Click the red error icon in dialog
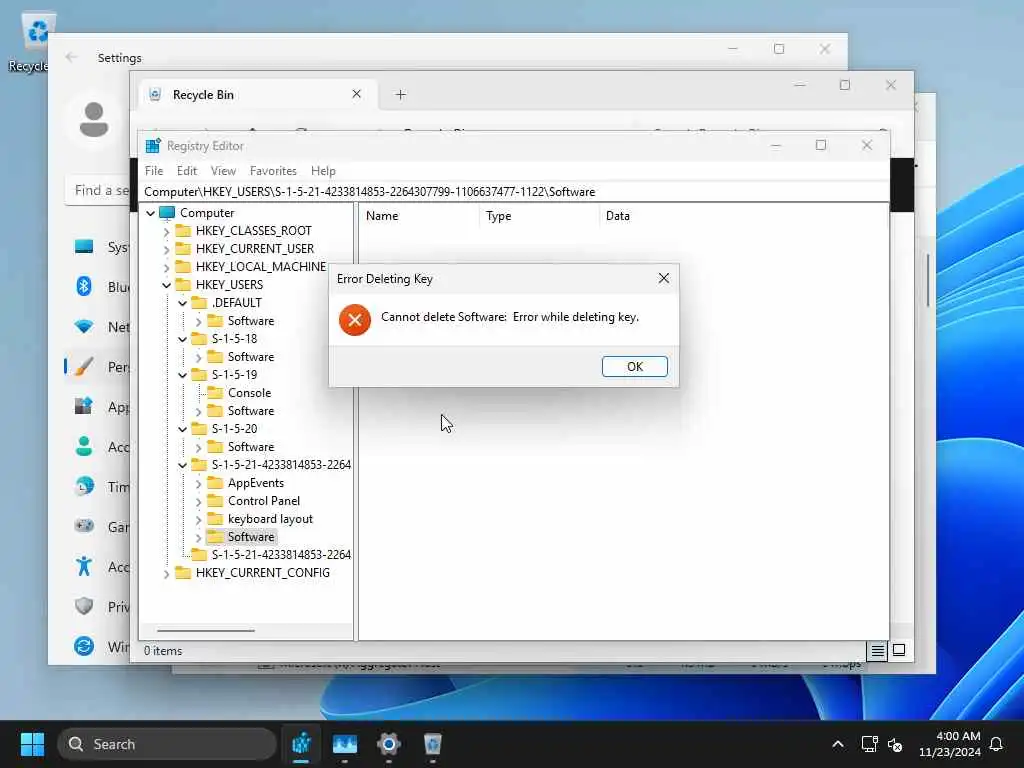This screenshot has height=768, width=1024. tap(355, 319)
